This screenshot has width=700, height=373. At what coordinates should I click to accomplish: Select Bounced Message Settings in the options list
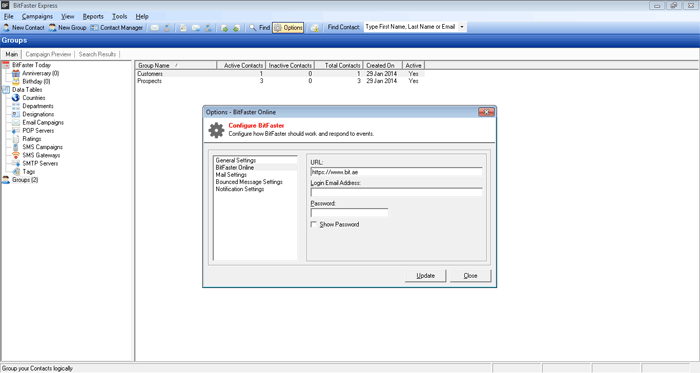[249, 182]
